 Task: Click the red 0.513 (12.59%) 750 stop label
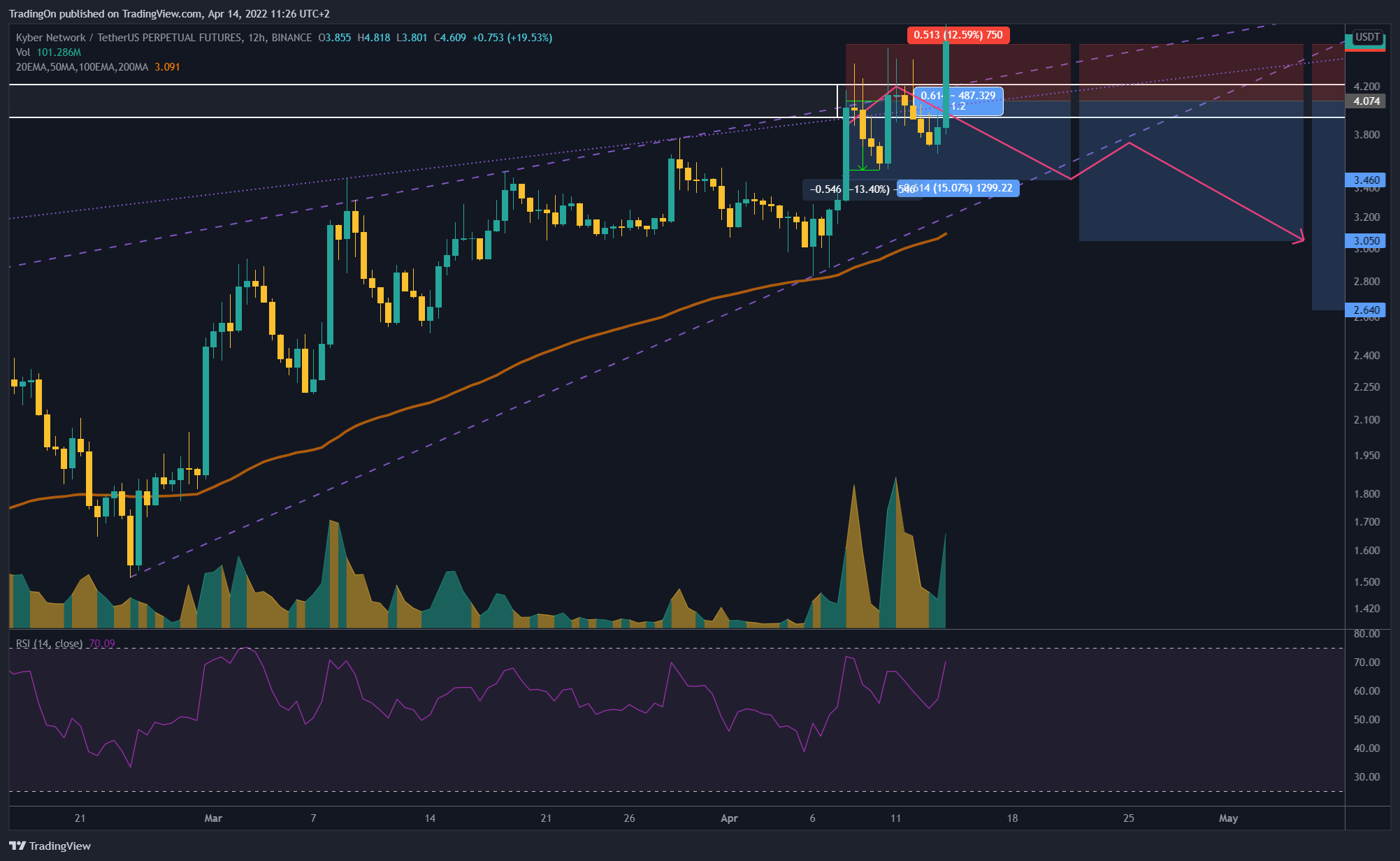click(958, 35)
